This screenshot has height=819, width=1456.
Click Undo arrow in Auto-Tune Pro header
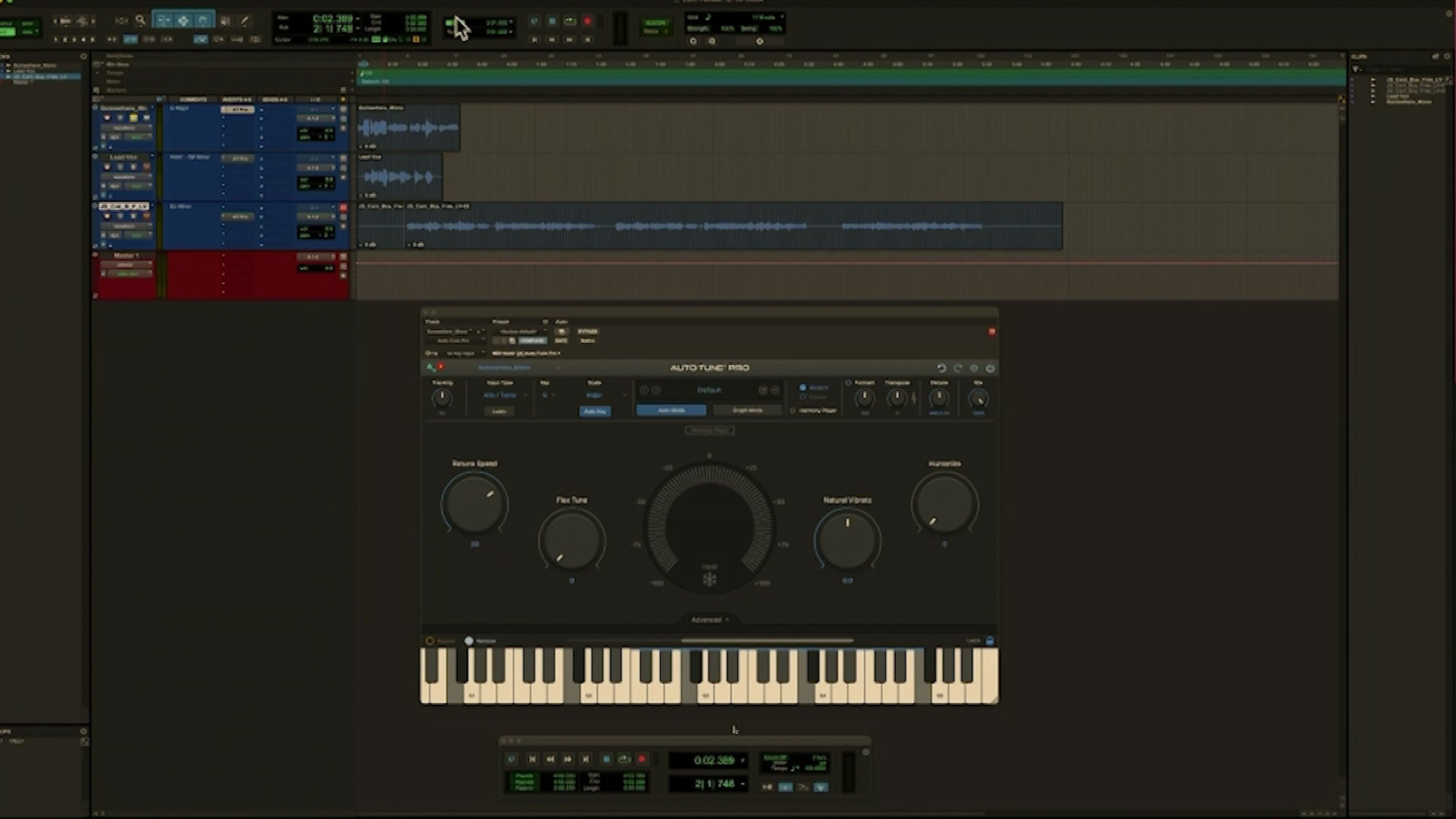[941, 368]
